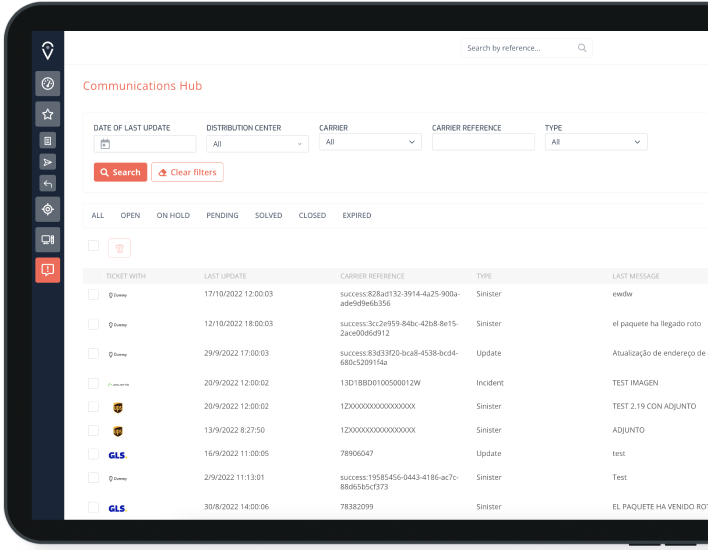Click the CARRIER REFERENCE column header
The width and height of the screenshot is (708, 550).
click(x=372, y=276)
